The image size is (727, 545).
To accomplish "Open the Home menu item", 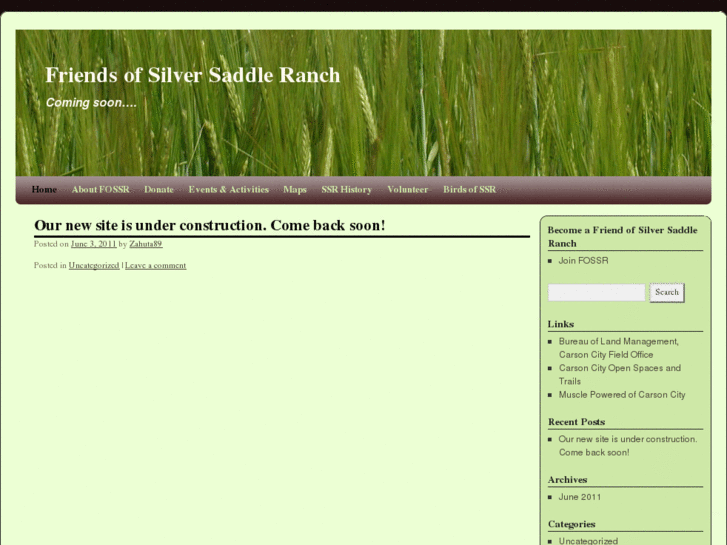I will click(x=44, y=189).
